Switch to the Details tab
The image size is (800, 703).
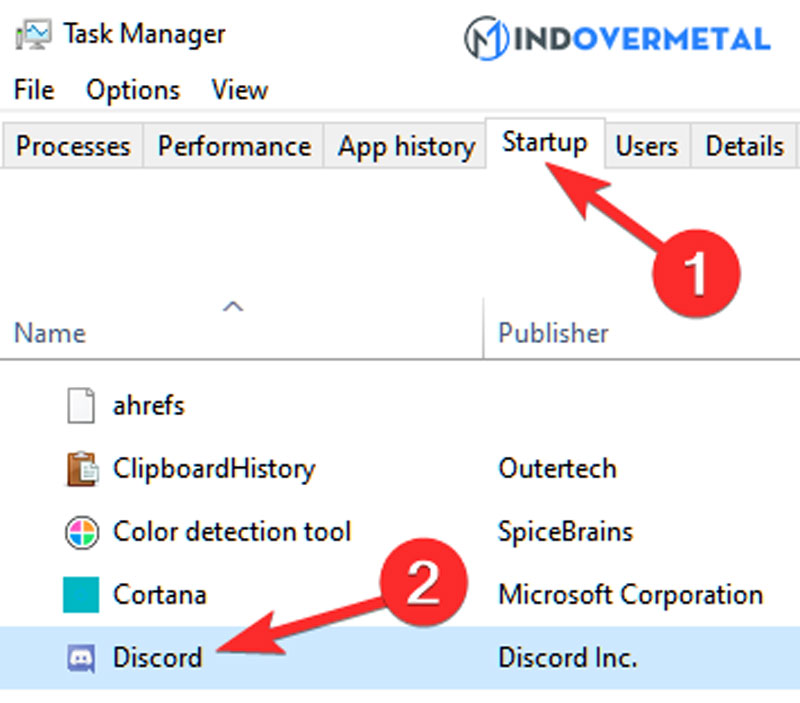(744, 146)
